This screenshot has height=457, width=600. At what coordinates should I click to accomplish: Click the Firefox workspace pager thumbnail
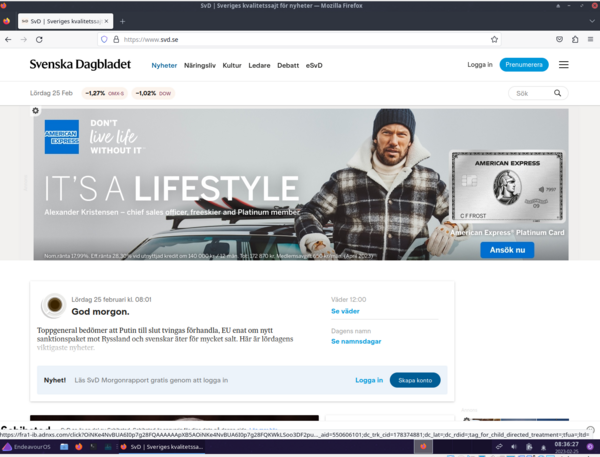[423, 446]
